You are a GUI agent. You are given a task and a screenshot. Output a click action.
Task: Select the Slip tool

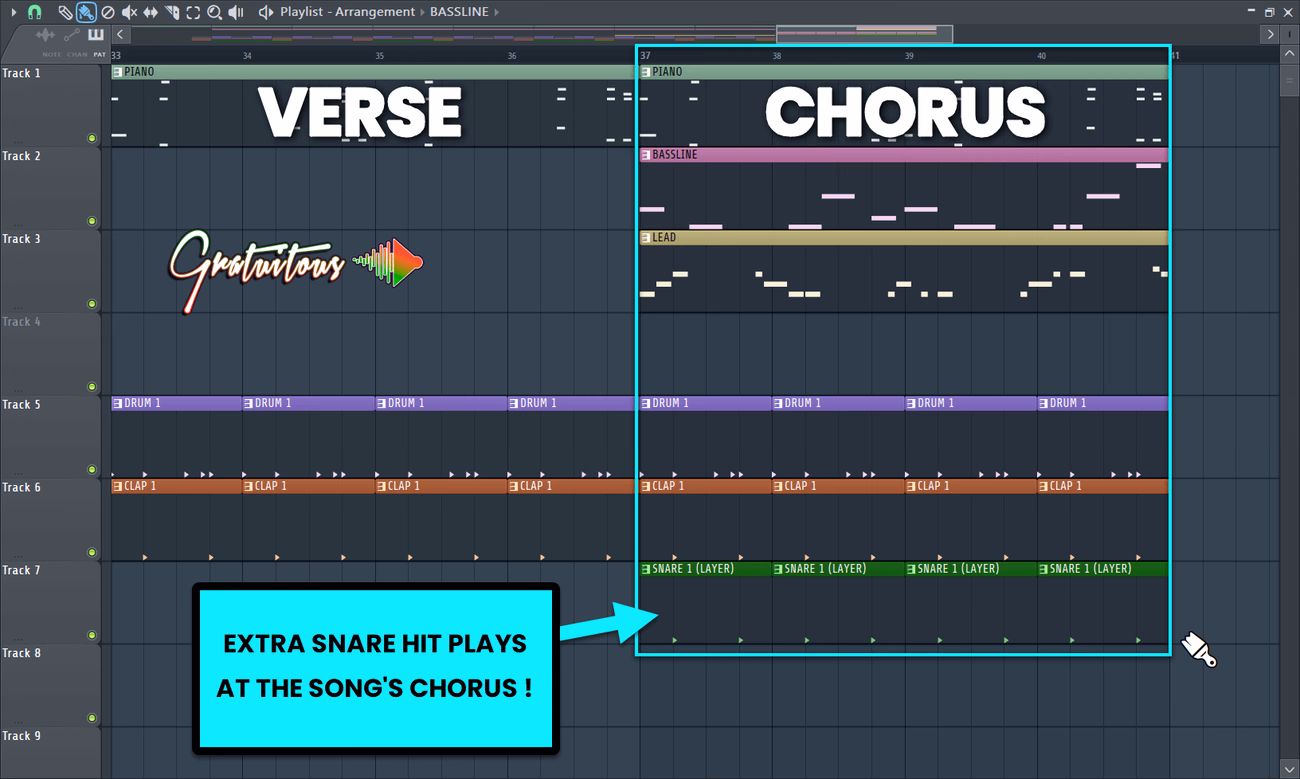point(151,12)
